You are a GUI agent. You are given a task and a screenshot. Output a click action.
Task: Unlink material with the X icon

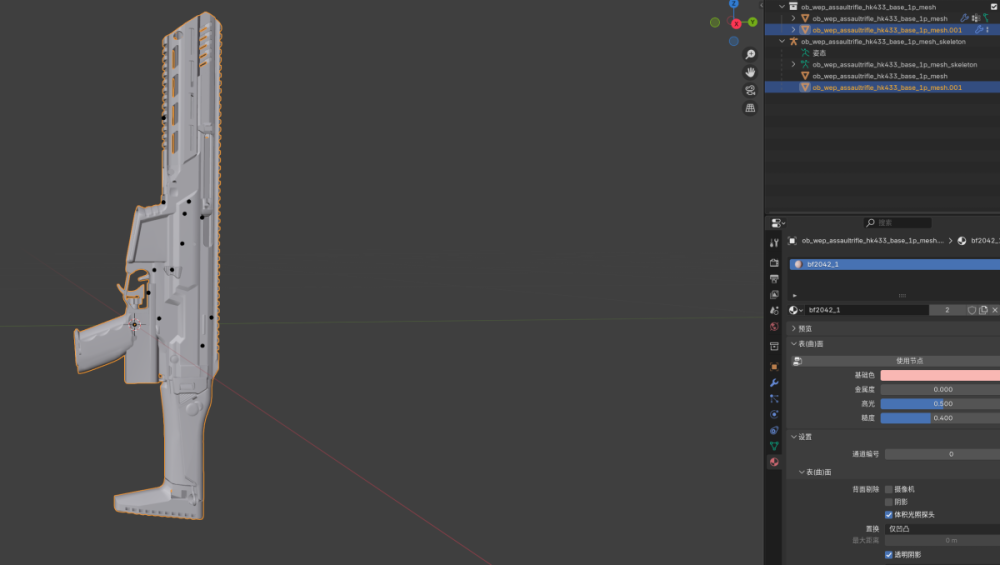click(995, 310)
